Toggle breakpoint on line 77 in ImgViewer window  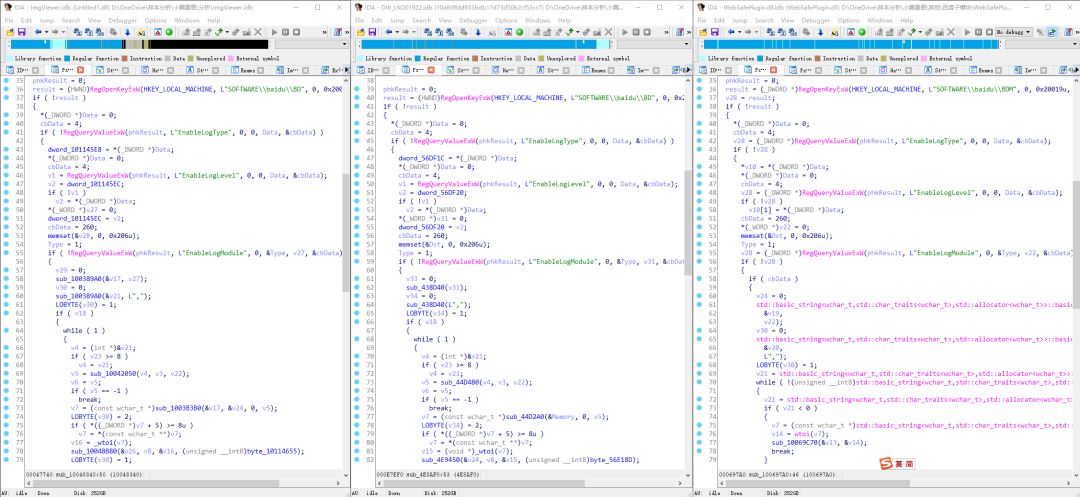6,442
